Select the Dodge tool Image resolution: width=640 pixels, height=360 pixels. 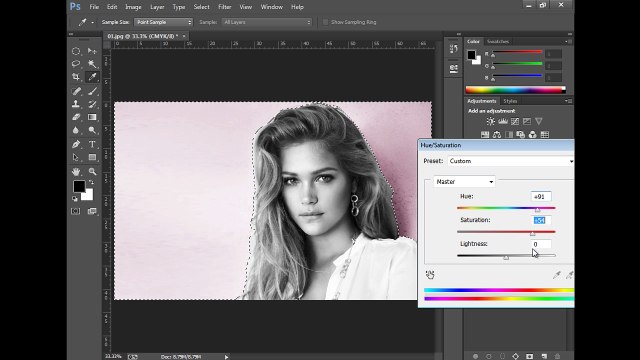point(92,130)
